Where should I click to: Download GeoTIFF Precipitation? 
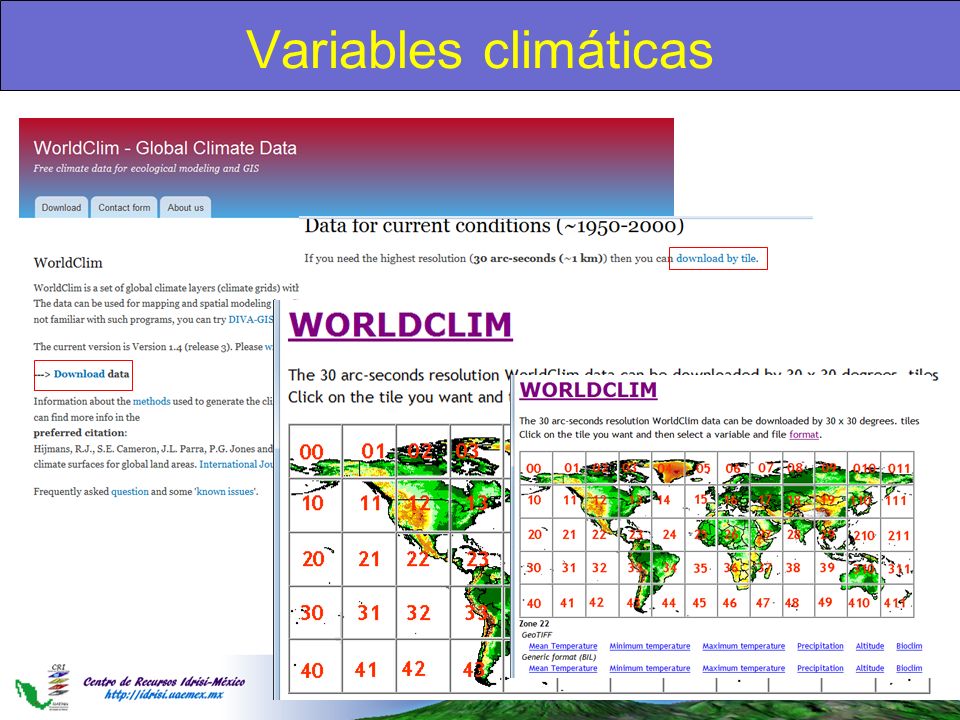click(x=820, y=646)
